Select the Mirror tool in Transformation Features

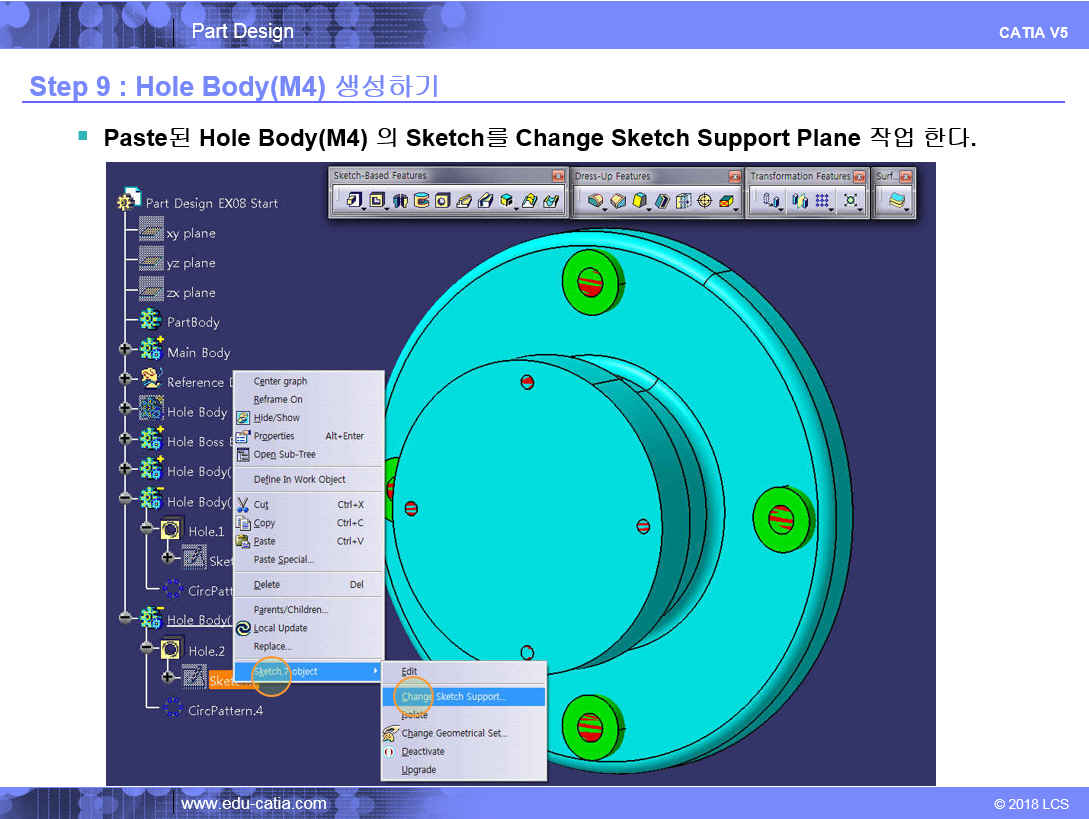798,201
